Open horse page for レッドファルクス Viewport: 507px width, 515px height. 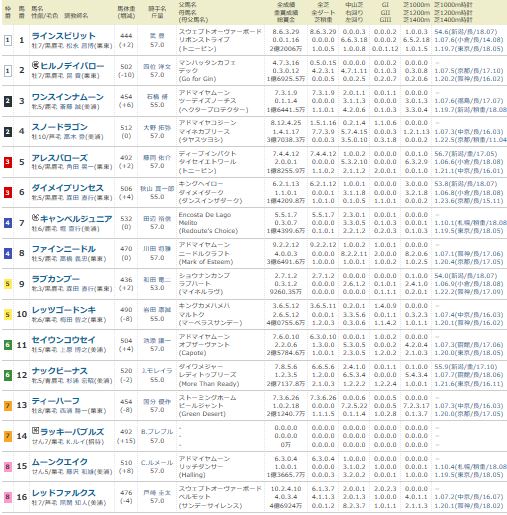(64, 493)
